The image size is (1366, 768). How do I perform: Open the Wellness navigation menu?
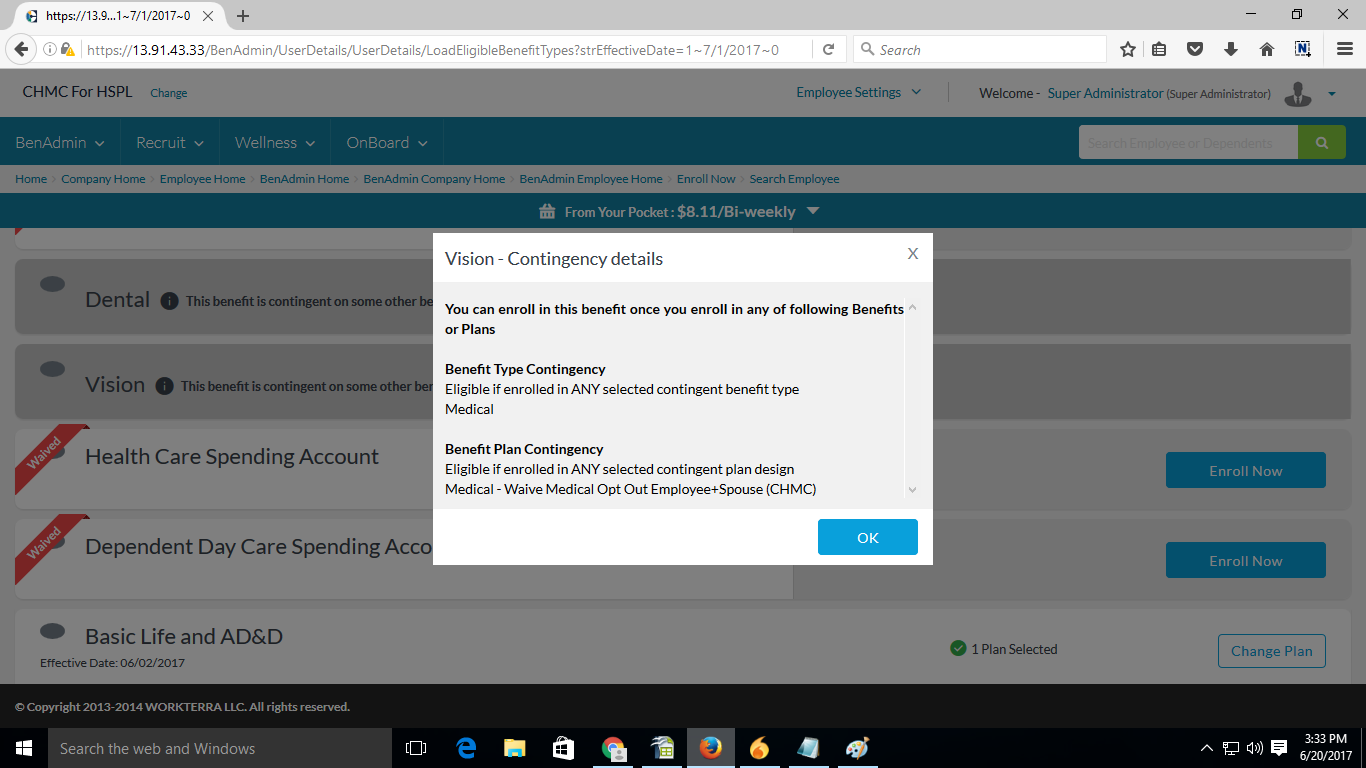point(275,143)
